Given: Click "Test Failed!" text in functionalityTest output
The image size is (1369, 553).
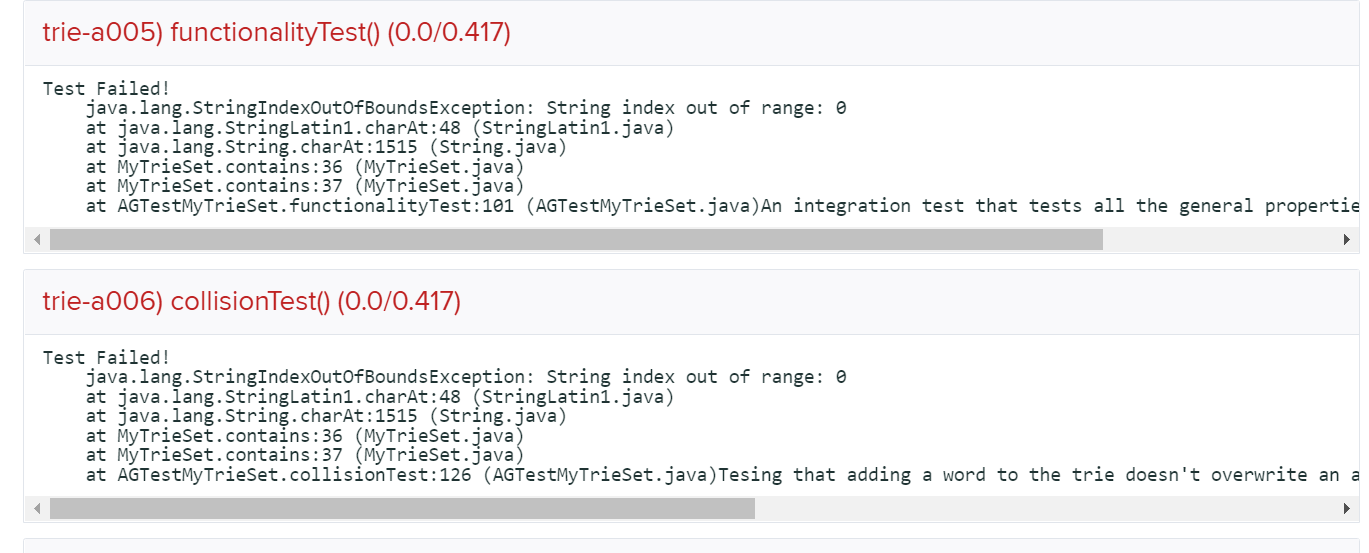Looking at the screenshot, I should click(106, 89).
